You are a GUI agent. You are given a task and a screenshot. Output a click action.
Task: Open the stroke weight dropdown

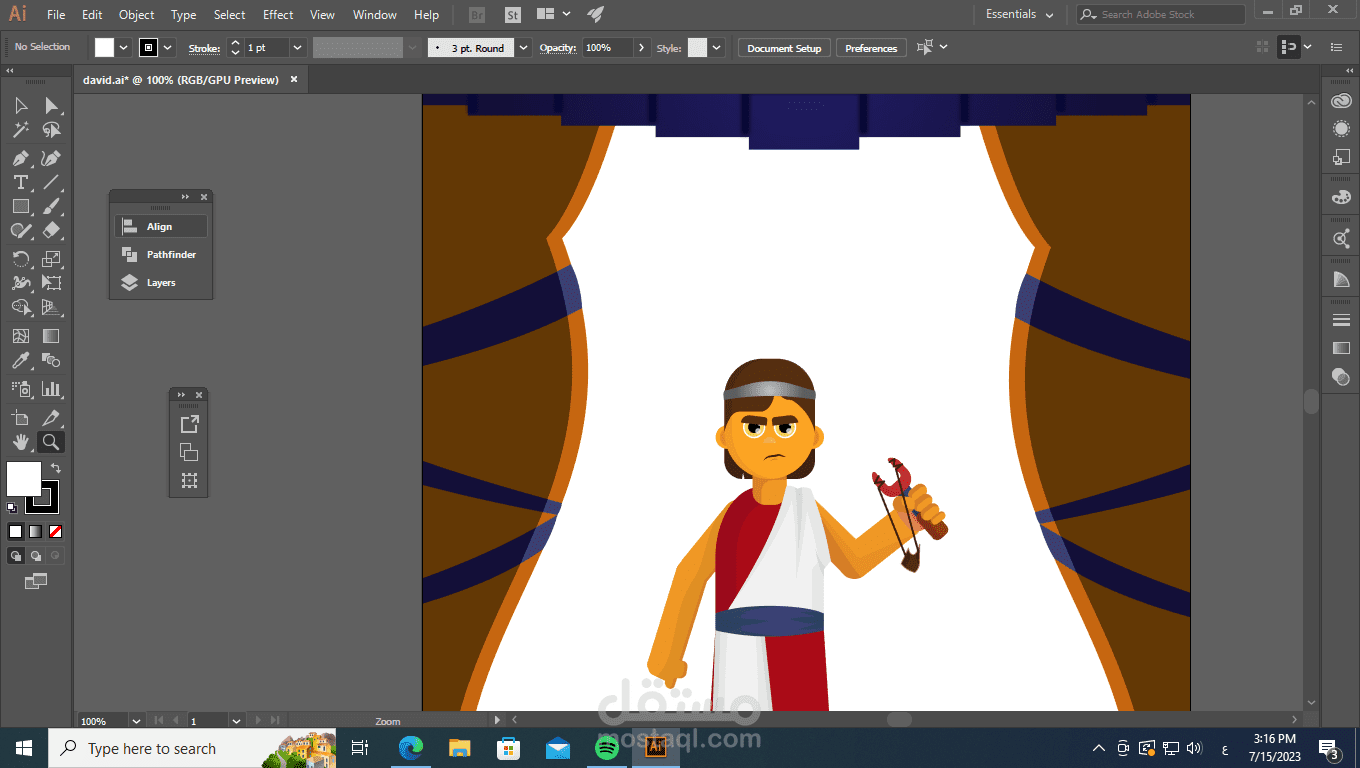(297, 48)
